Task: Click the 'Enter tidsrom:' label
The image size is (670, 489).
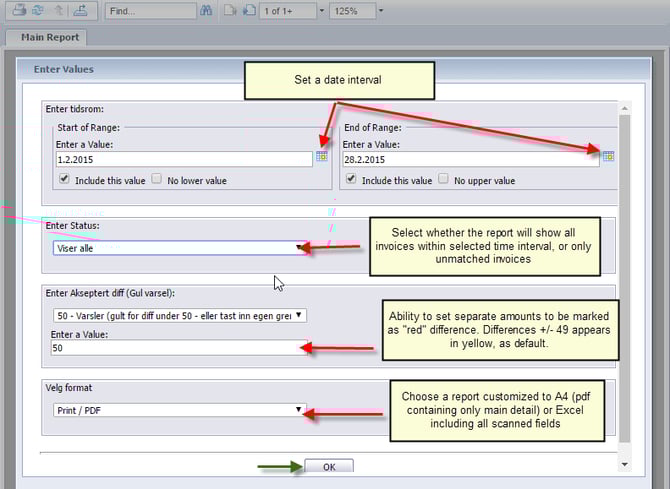Action: pyautogui.click(x=75, y=109)
